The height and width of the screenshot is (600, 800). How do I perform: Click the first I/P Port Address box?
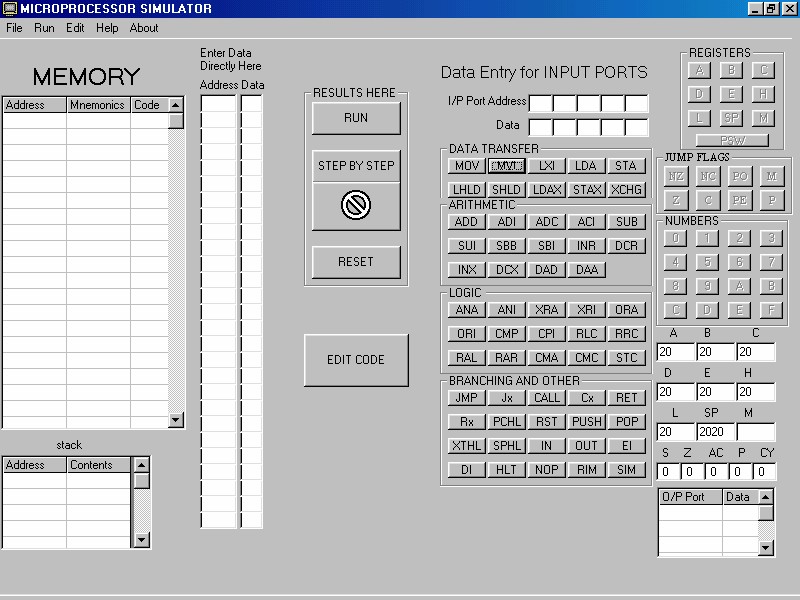(x=540, y=103)
